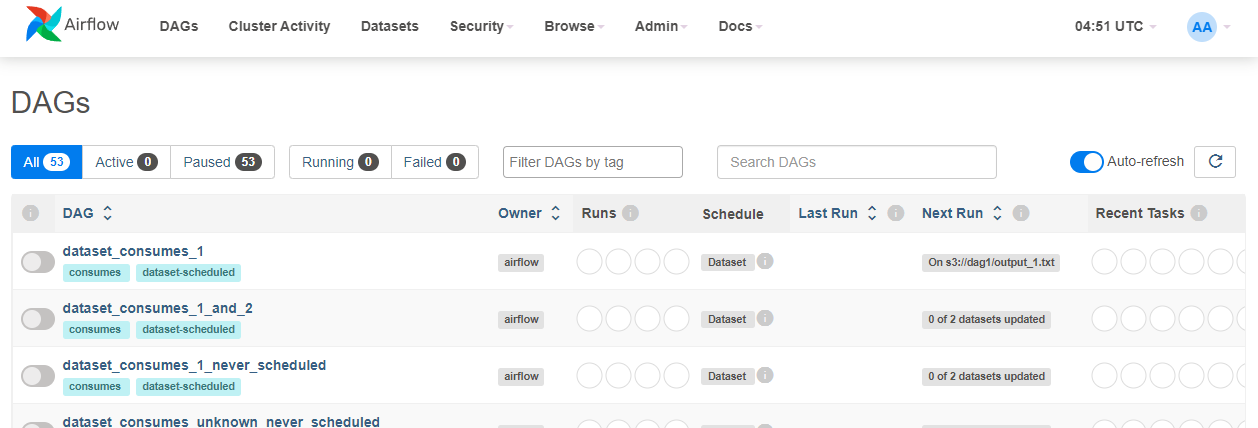Click info icon next to Recent Tasks
This screenshot has width=1258, height=428.
[1199, 213]
